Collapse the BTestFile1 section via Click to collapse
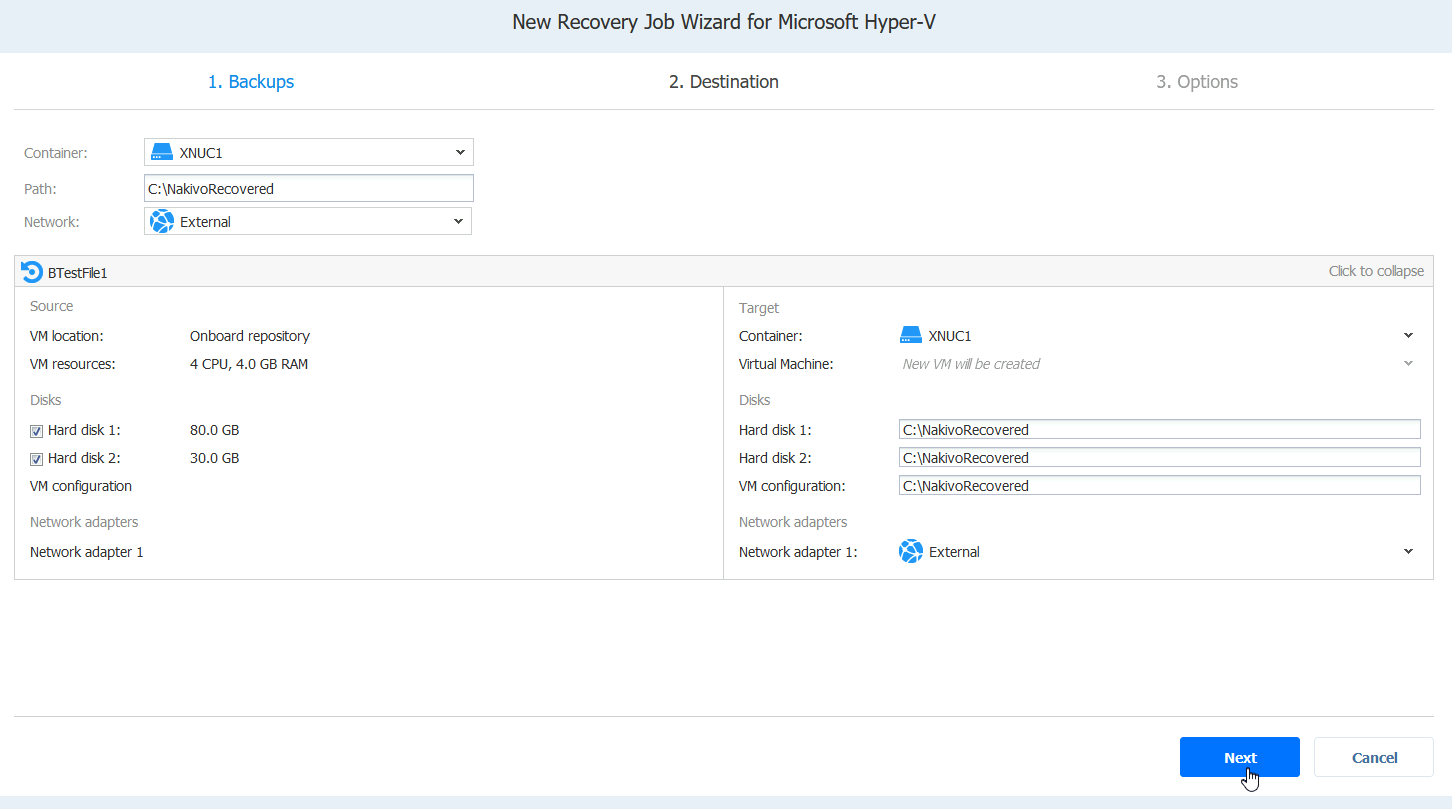 [1376, 271]
